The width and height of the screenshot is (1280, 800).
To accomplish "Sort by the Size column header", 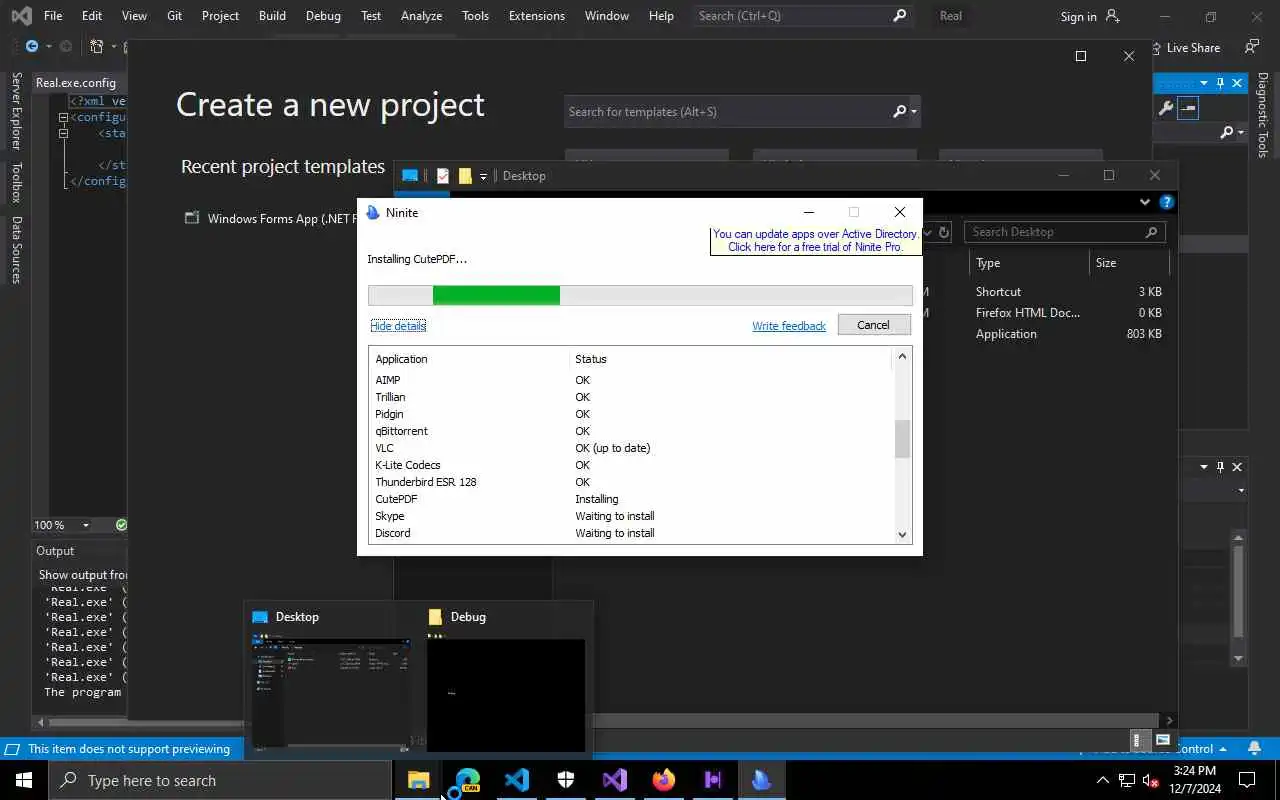I will pyautogui.click(x=1128, y=263).
